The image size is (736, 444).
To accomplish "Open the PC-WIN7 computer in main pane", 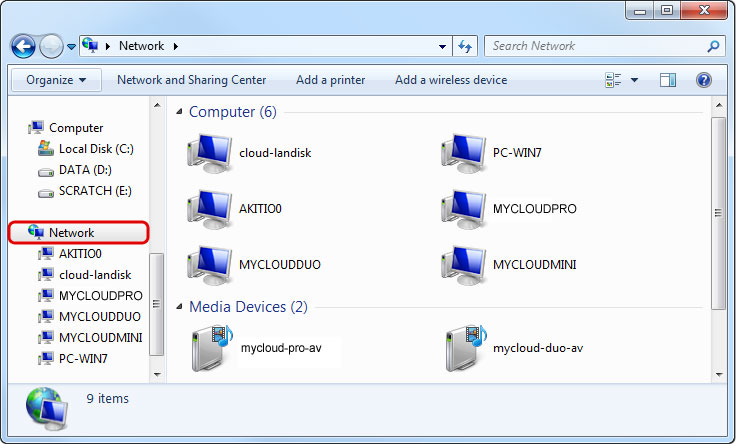I will pos(463,153).
